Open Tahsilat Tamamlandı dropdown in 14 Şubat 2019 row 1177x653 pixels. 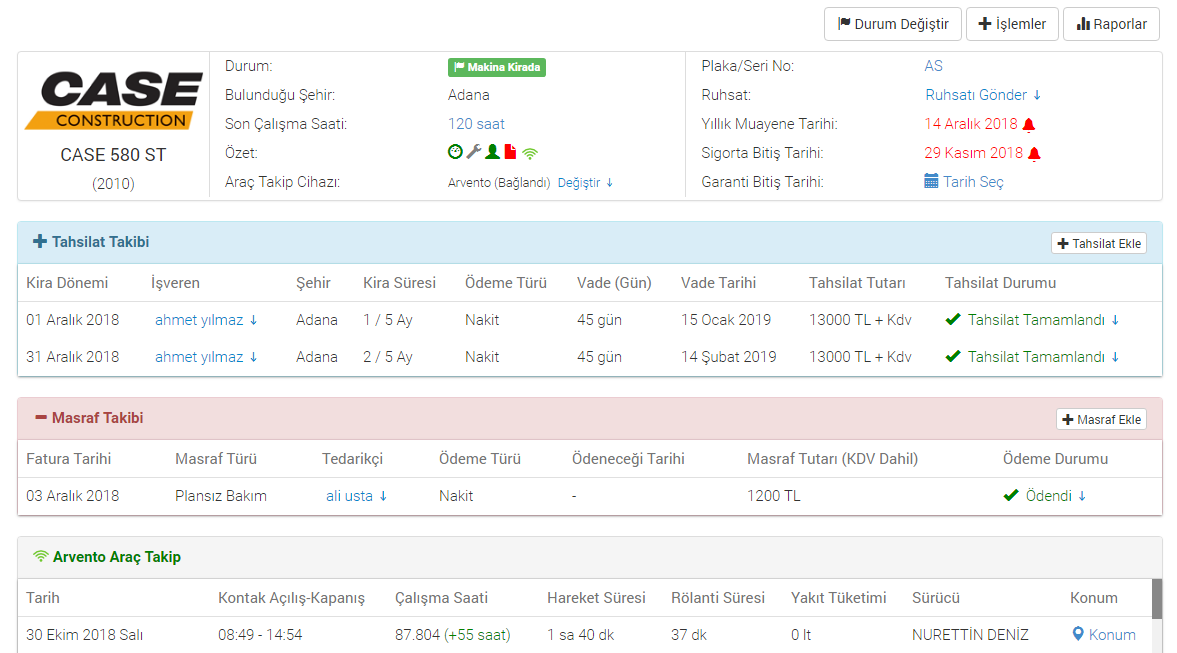tap(1043, 357)
